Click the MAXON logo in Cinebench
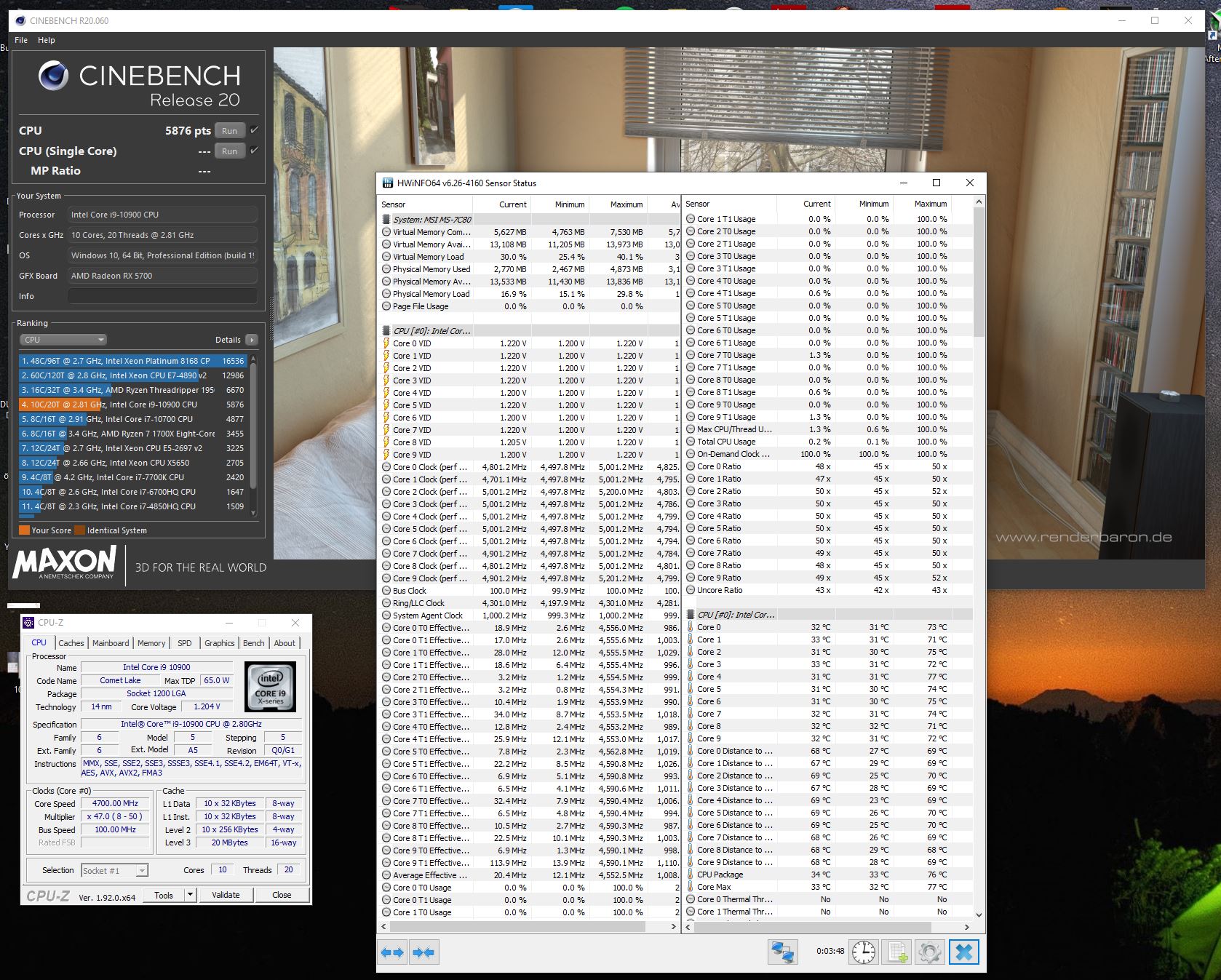The height and width of the screenshot is (980, 1221). [x=65, y=562]
